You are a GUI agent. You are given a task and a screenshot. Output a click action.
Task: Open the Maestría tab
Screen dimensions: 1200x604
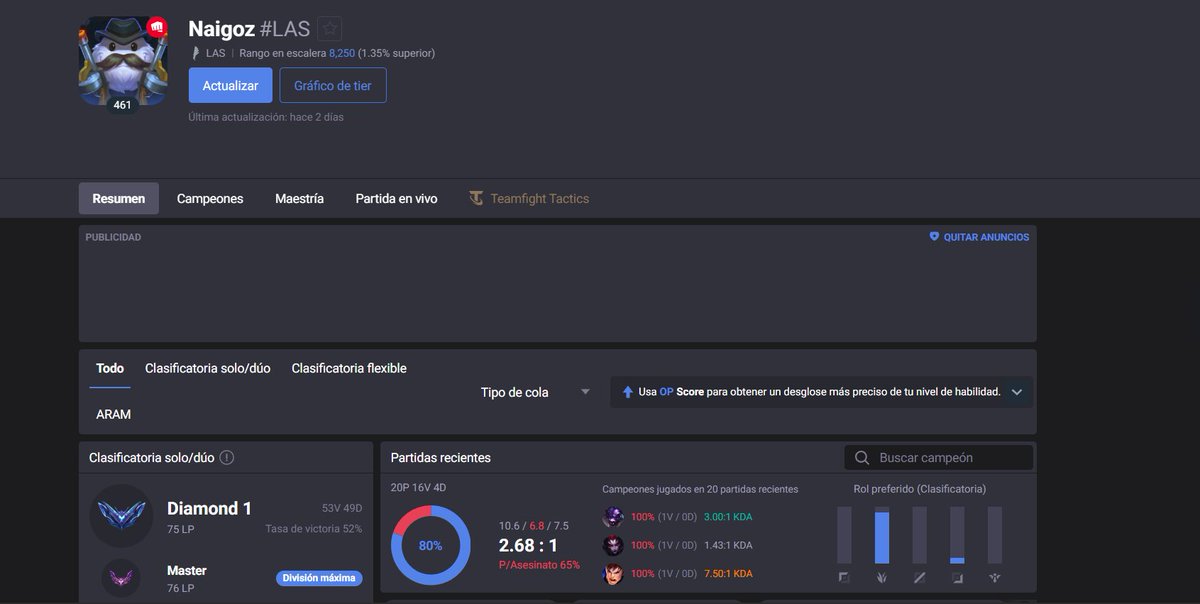pyautogui.click(x=299, y=198)
